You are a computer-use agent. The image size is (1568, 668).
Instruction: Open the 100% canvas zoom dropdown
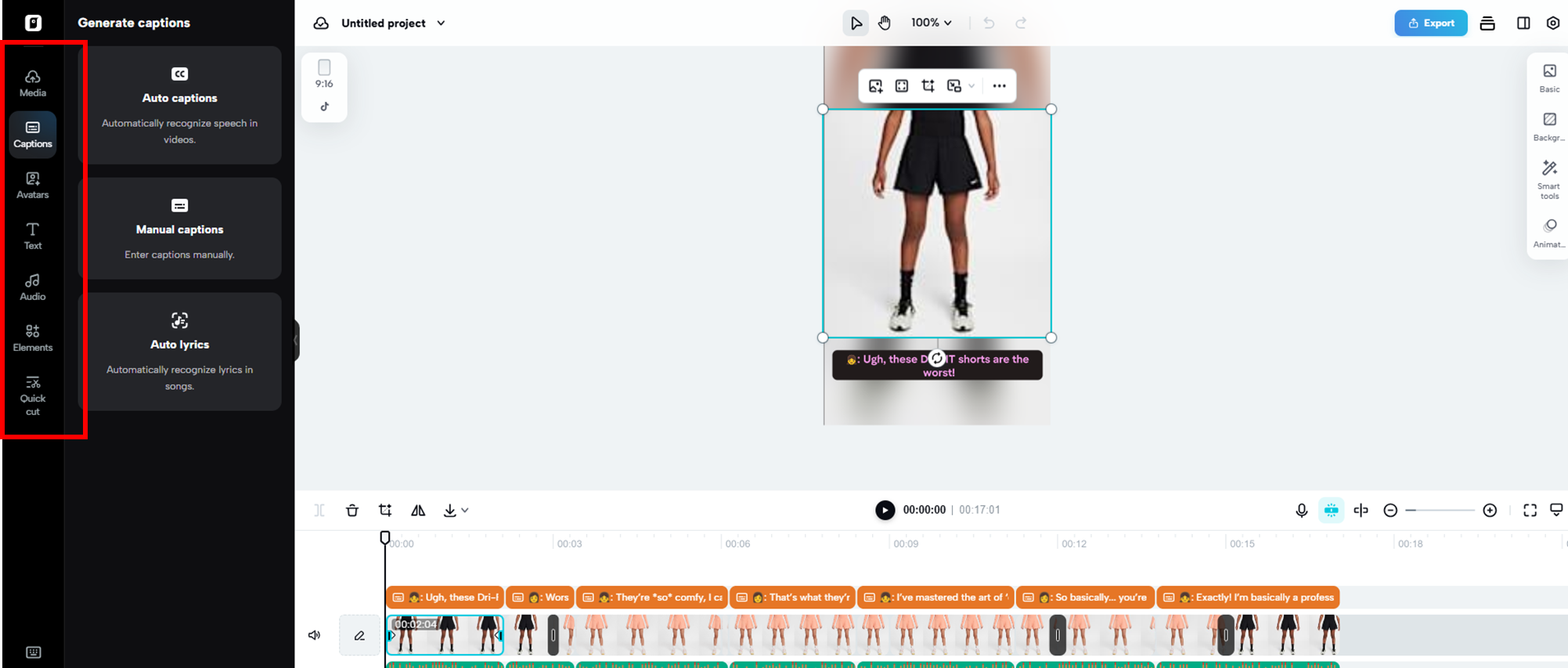pyautogui.click(x=931, y=23)
